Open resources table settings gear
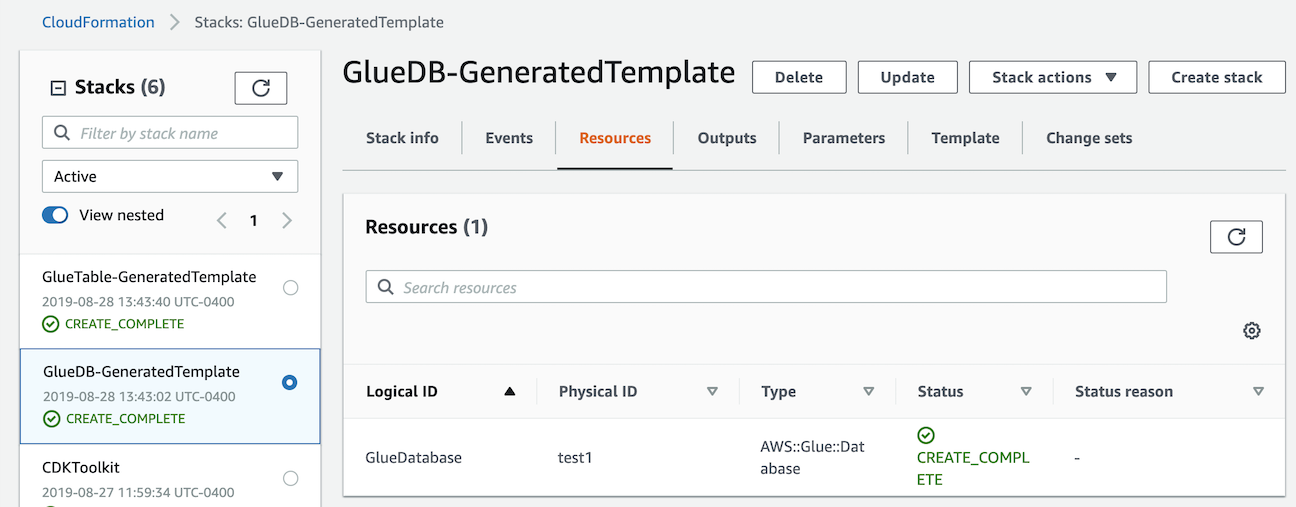 point(1251,331)
